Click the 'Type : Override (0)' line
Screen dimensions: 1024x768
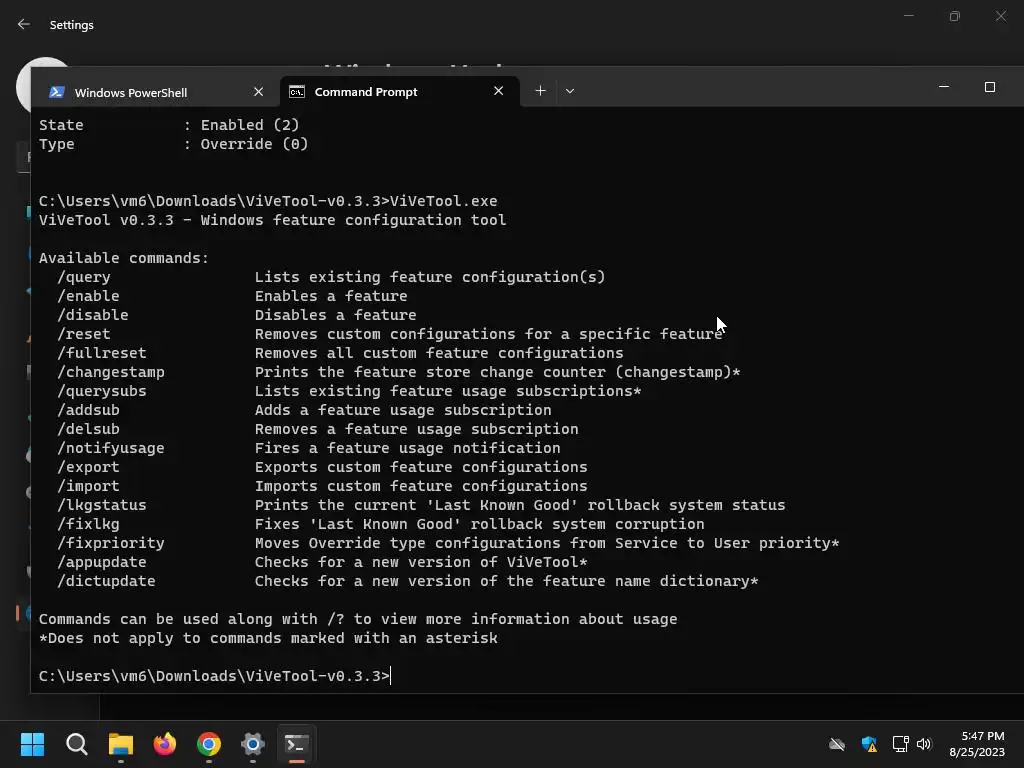173,144
